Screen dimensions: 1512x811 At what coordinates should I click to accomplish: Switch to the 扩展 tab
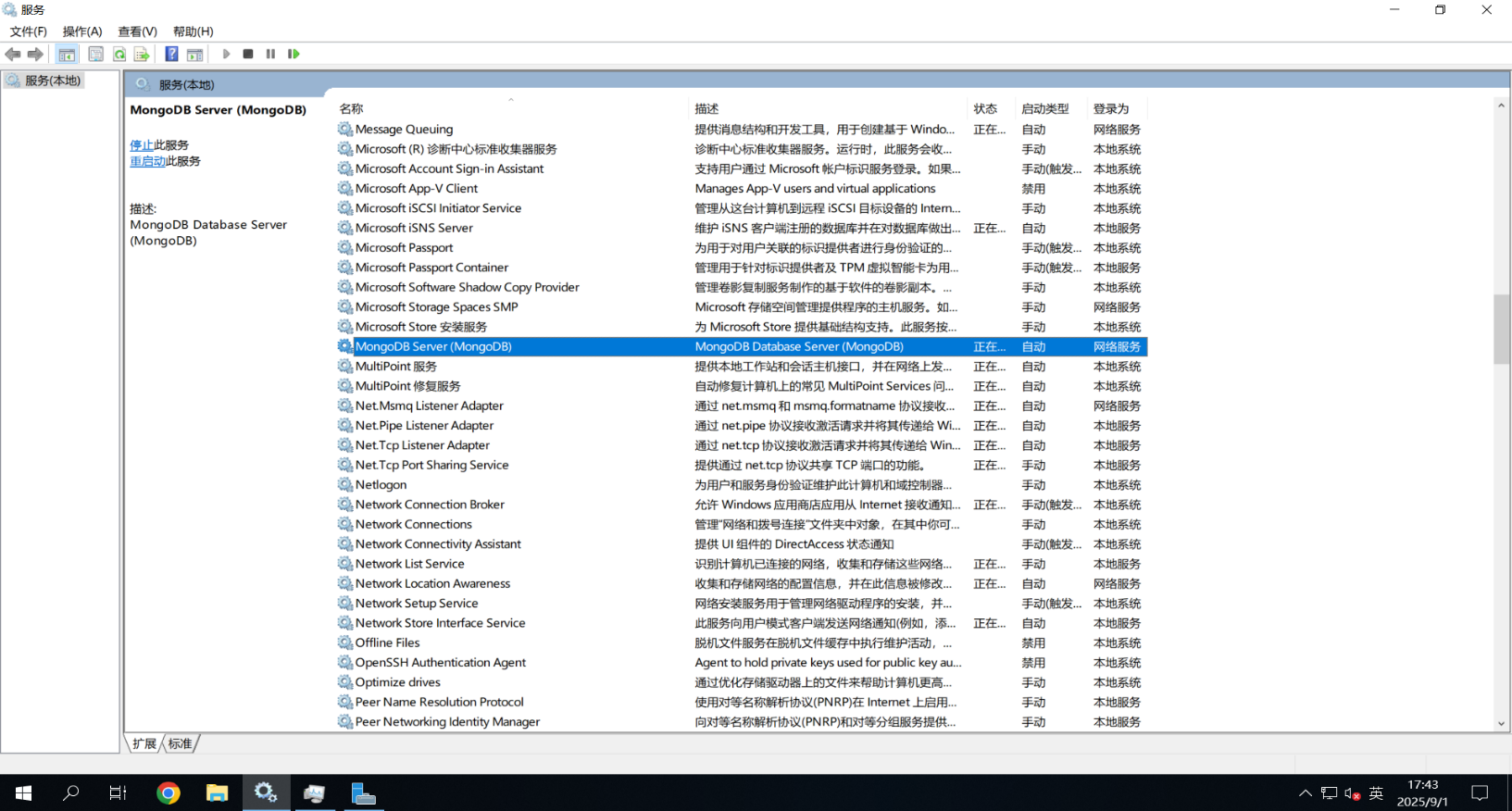[144, 743]
